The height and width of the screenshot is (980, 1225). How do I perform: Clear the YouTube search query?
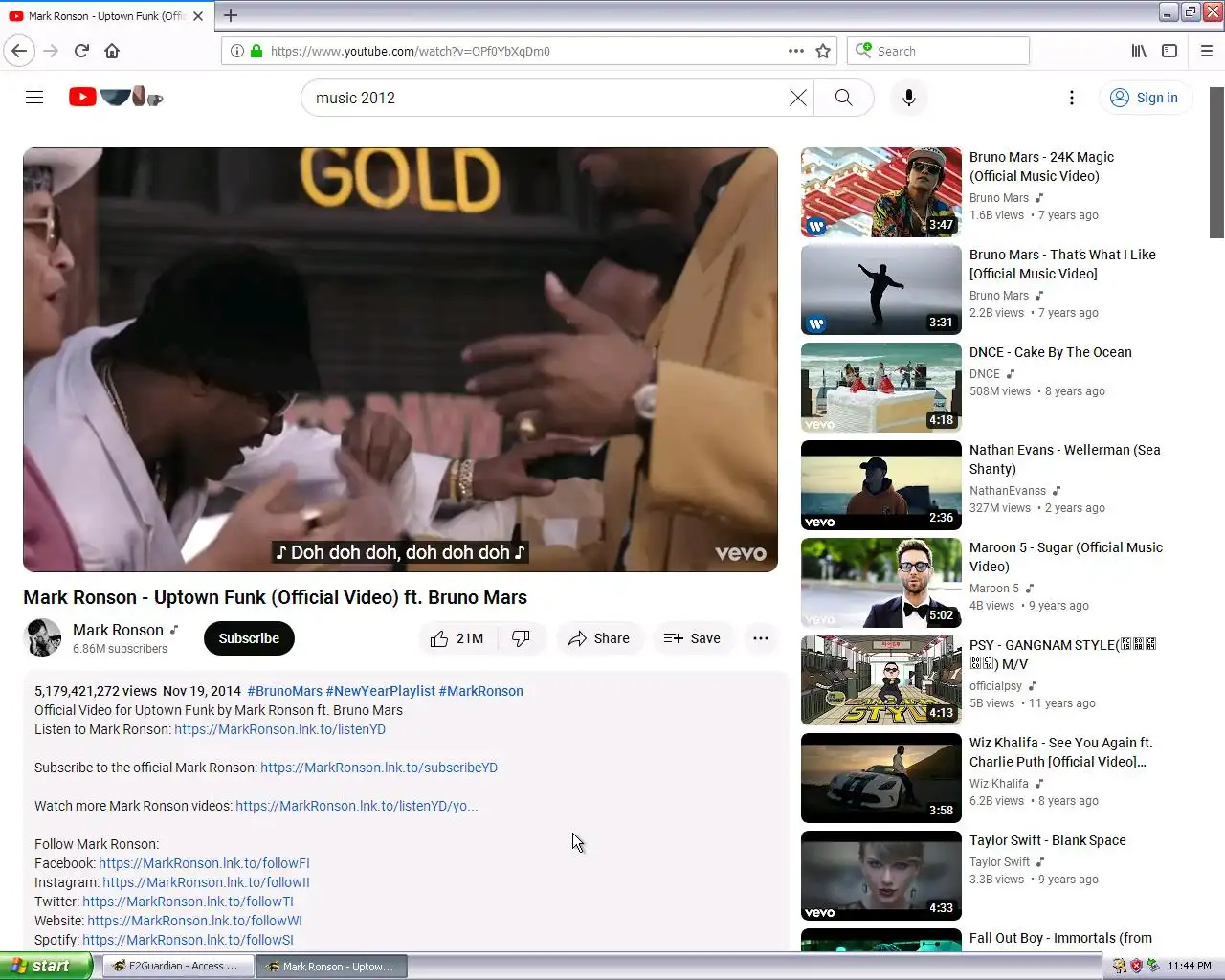point(797,98)
